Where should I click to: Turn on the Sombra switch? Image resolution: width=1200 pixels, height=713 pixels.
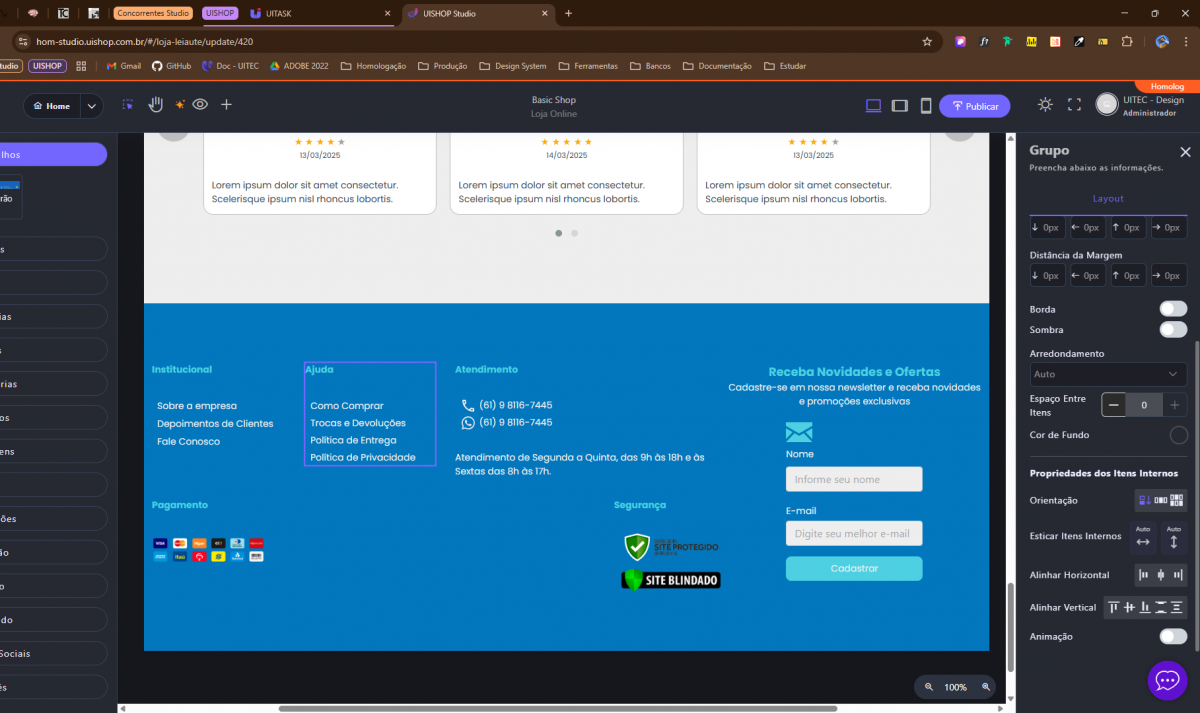1173,330
